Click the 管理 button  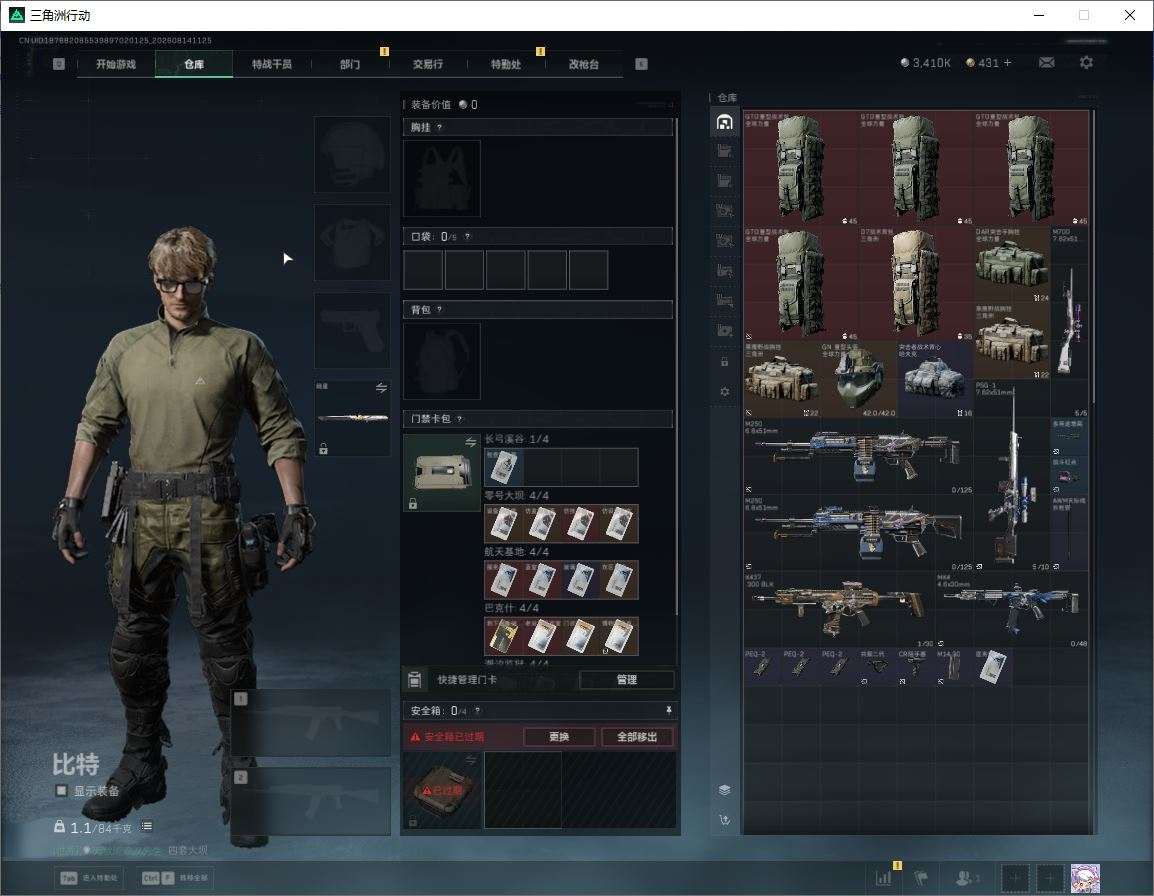tap(626, 680)
